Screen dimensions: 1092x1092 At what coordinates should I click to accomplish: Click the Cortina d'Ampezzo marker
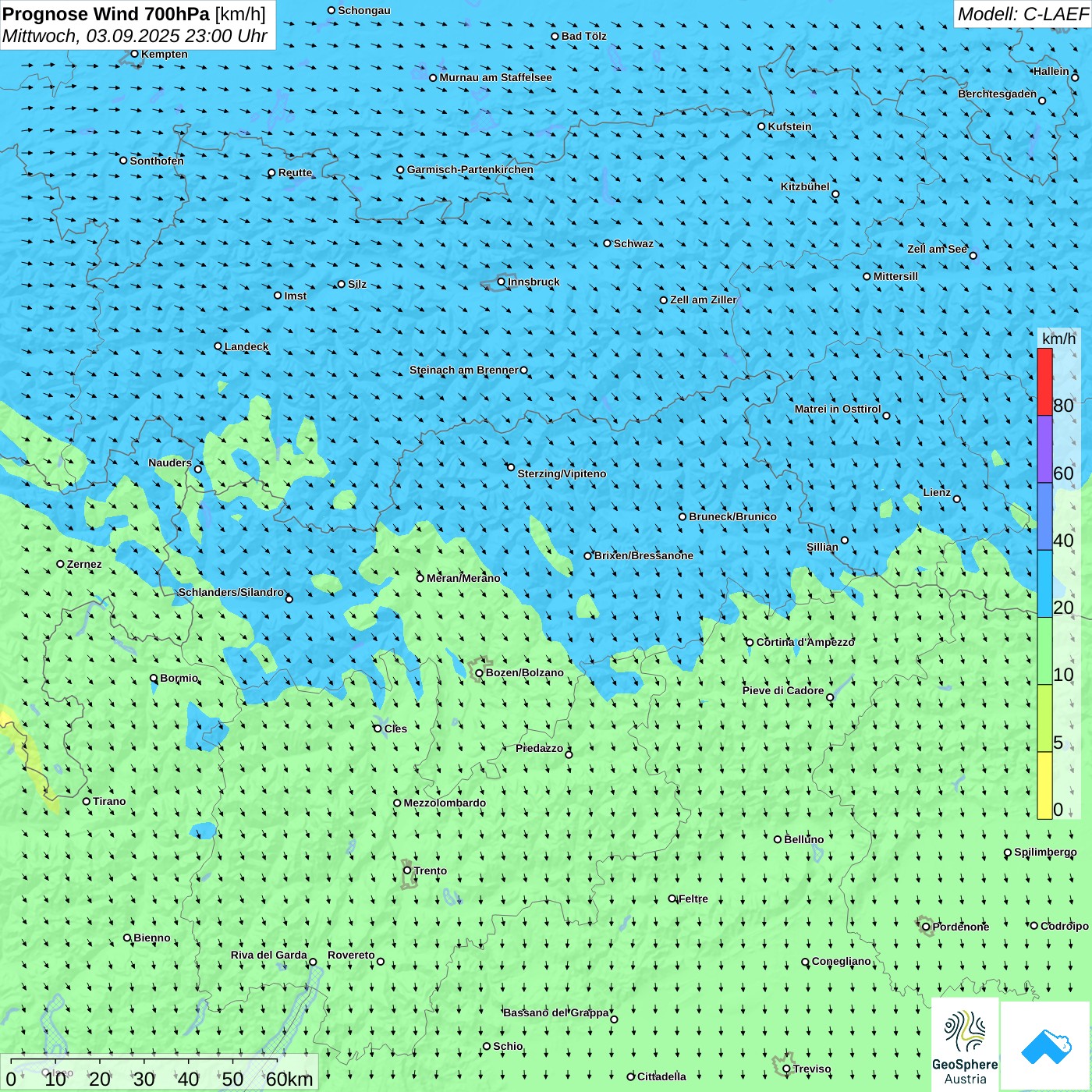click(750, 643)
